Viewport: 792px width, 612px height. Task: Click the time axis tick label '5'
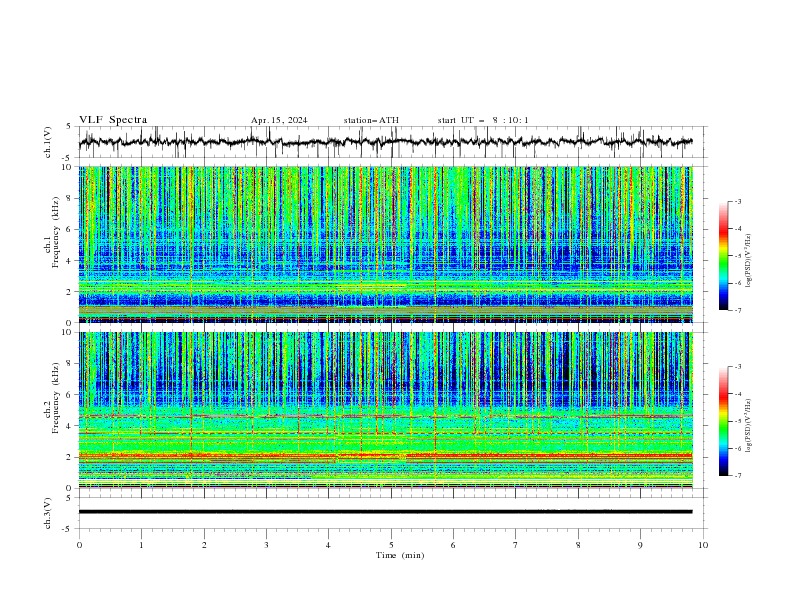coord(391,545)
